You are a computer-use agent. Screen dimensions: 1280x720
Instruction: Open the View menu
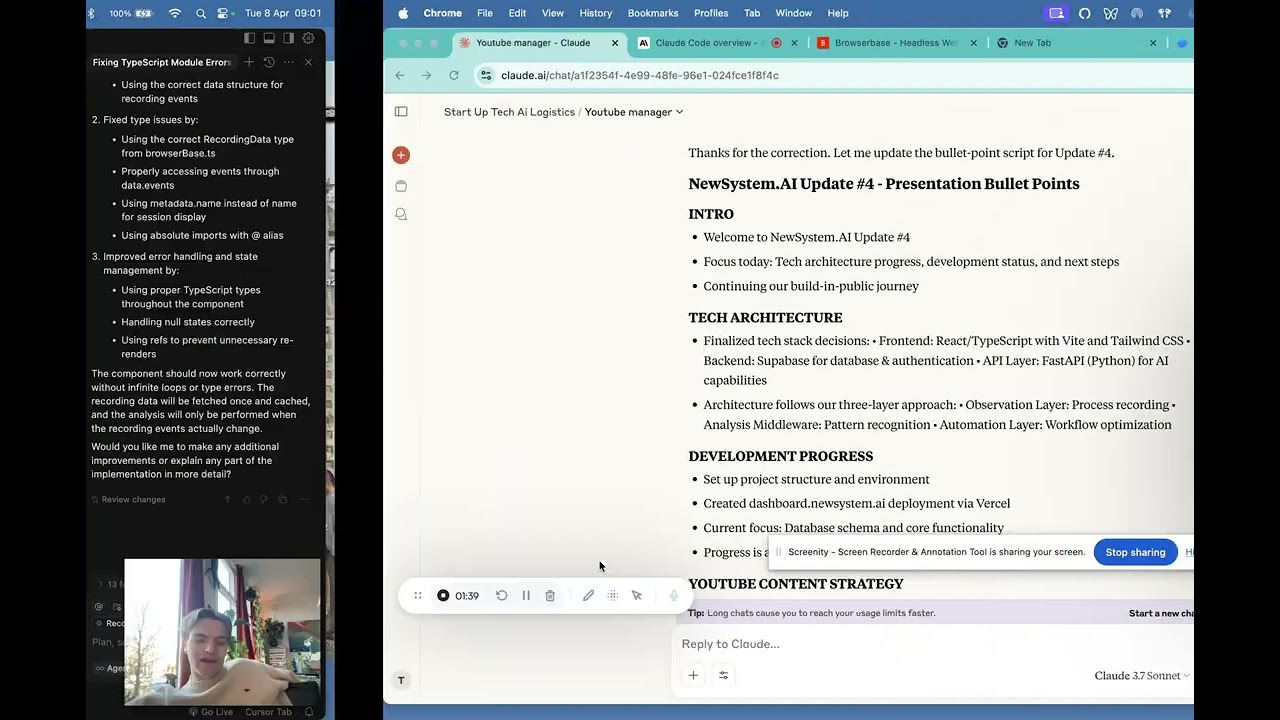(x=553, y=13)
